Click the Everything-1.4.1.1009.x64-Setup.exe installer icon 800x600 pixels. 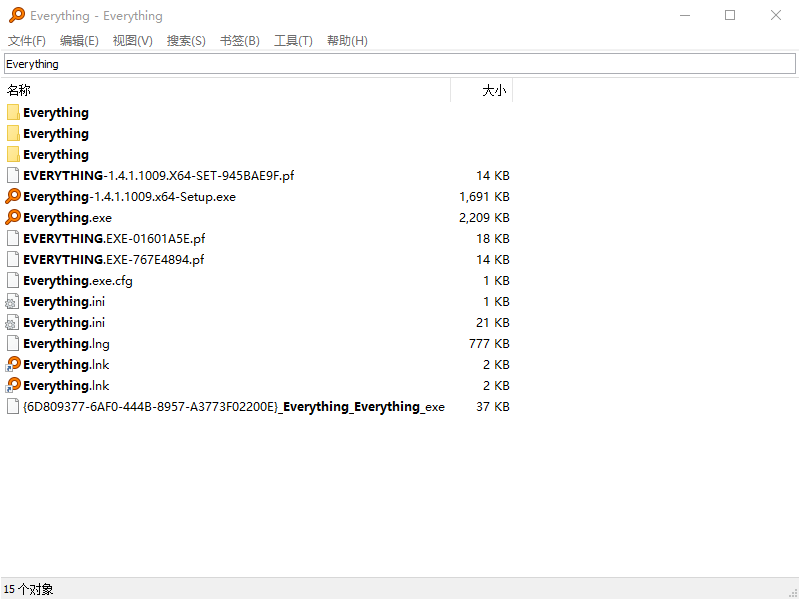click(13, 196)
